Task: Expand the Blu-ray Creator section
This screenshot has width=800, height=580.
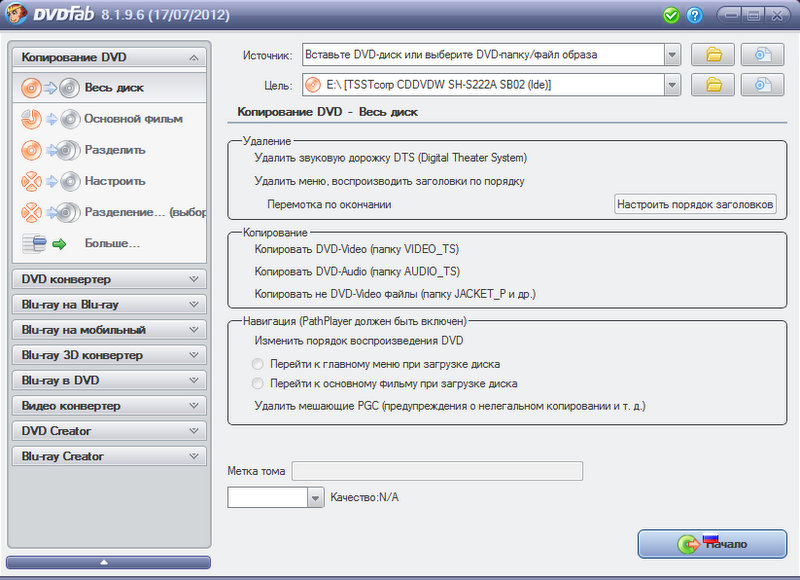Action: (x=109, y=457)
